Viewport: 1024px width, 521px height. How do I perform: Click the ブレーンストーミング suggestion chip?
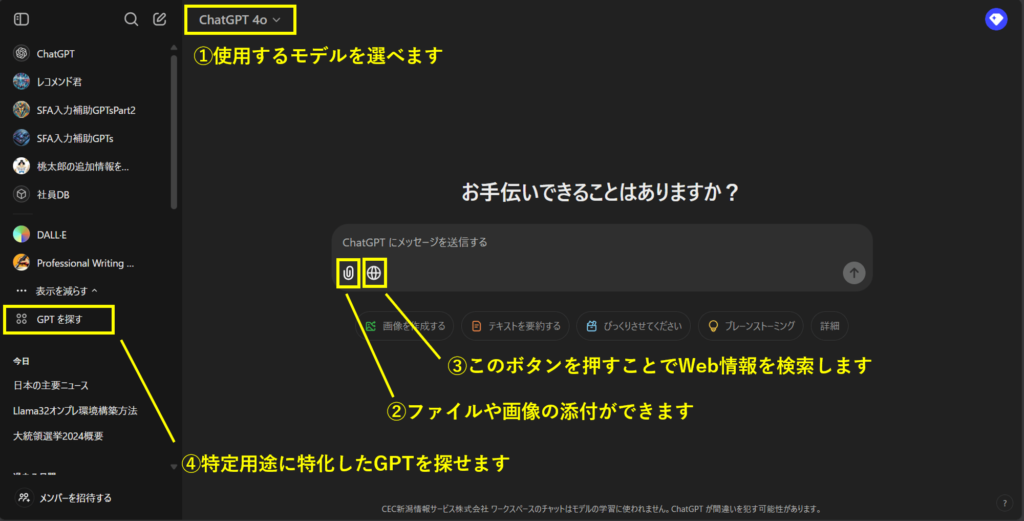click(752, 326)
